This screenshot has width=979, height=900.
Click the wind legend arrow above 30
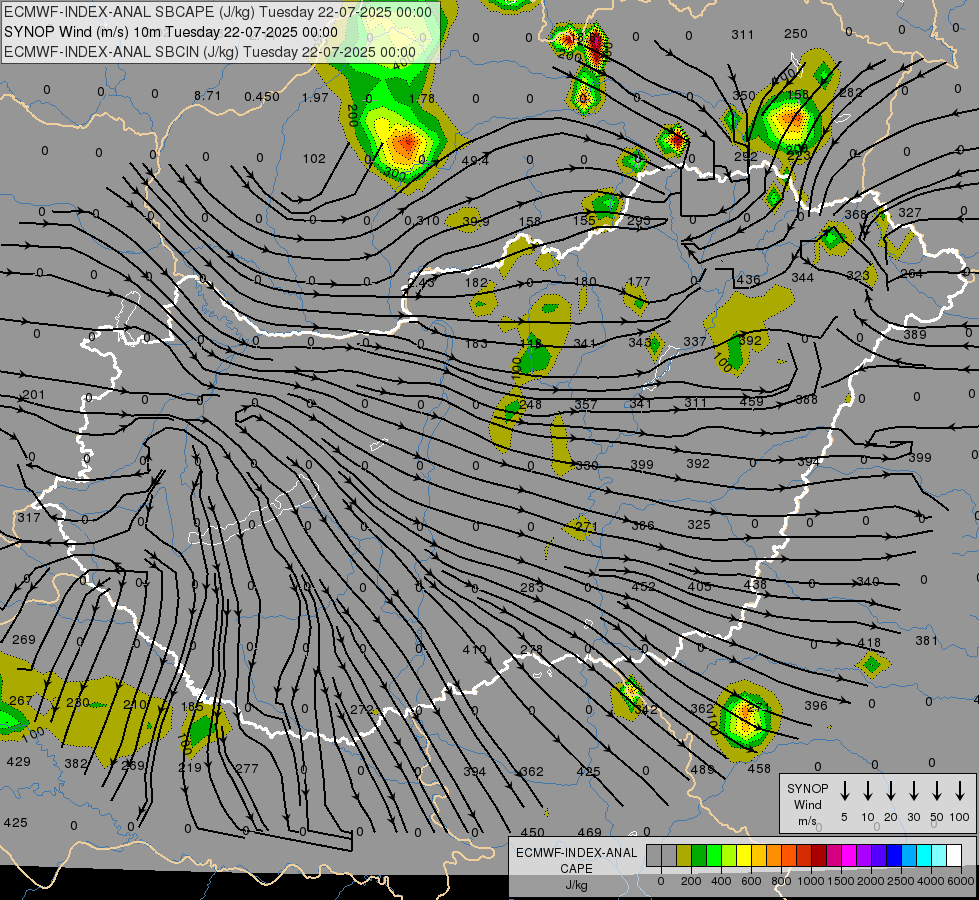pyautogui.click(x=913, y=791)
